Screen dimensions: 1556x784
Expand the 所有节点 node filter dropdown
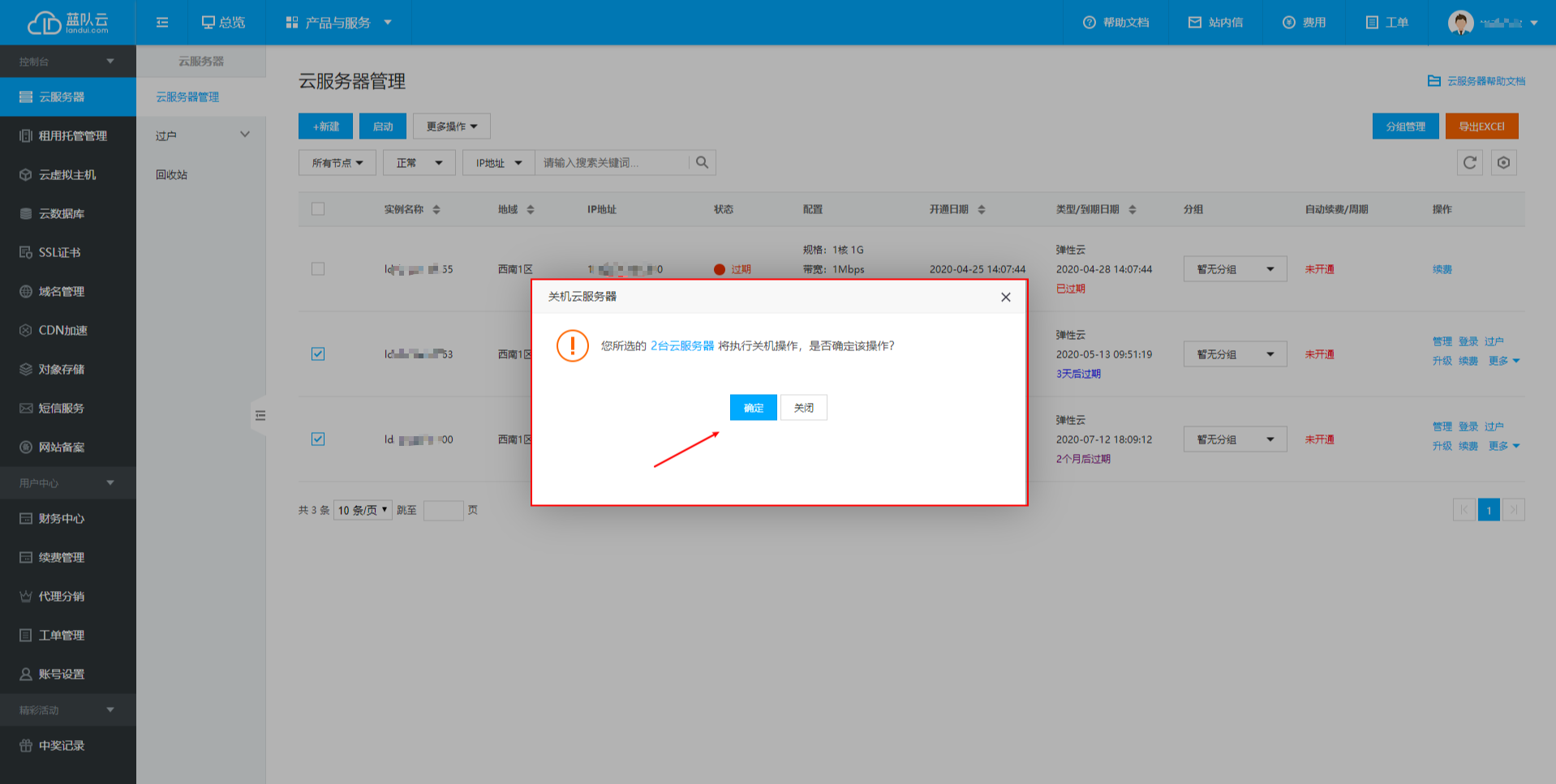tap(337, 163)
